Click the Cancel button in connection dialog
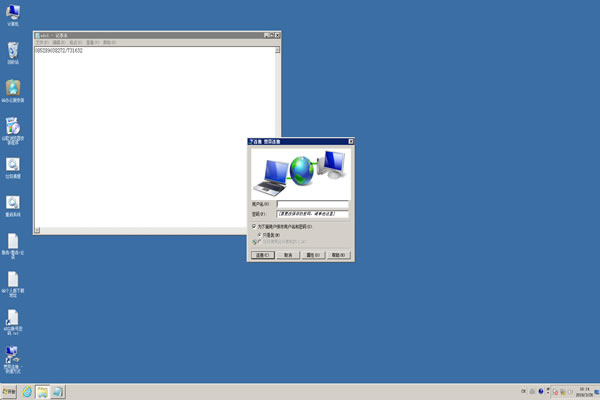The width and height of the screenshot is (600, 400). coord(287,255)
